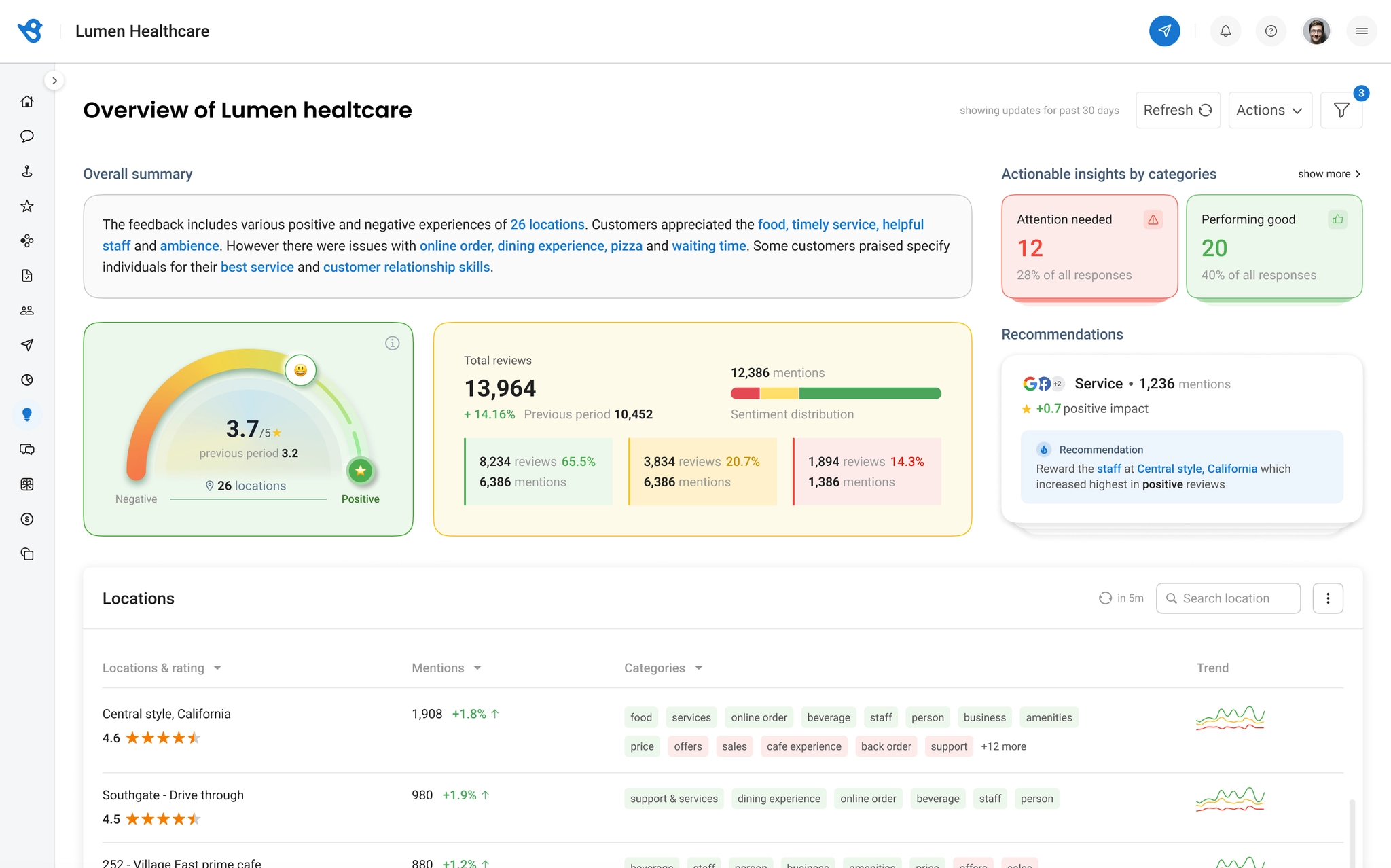The height and width of the screenshot is (868, 1391).
Task: Open the pie chart icon in the sidebar
Action: pos(27,380)
